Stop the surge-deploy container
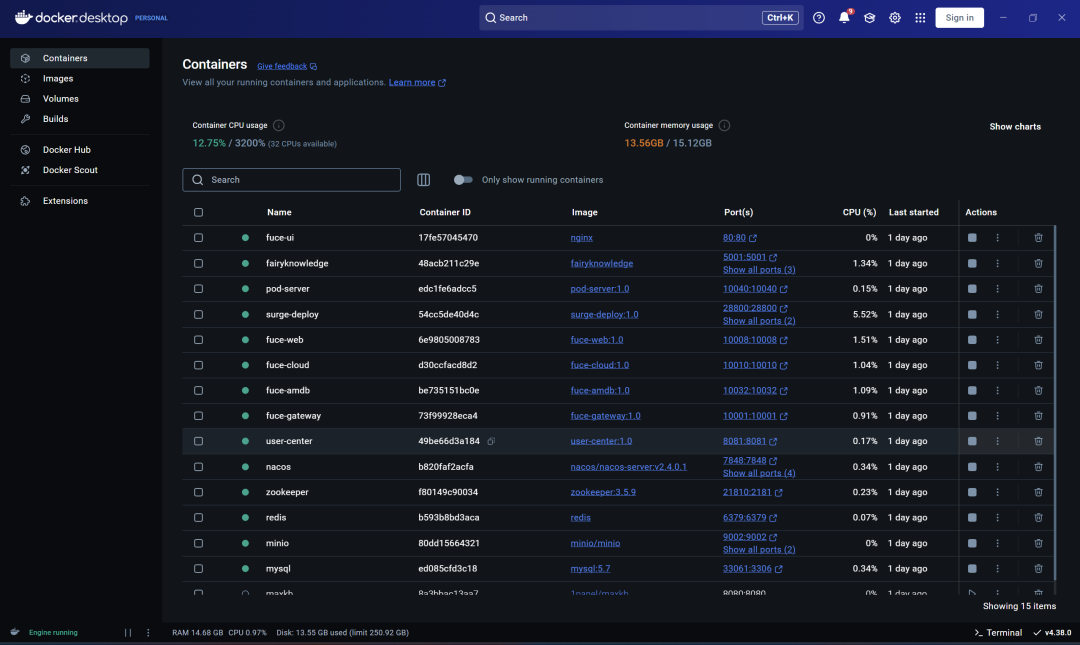Image resolution: width=1080 pixels, height=645 pixels. 972,314
